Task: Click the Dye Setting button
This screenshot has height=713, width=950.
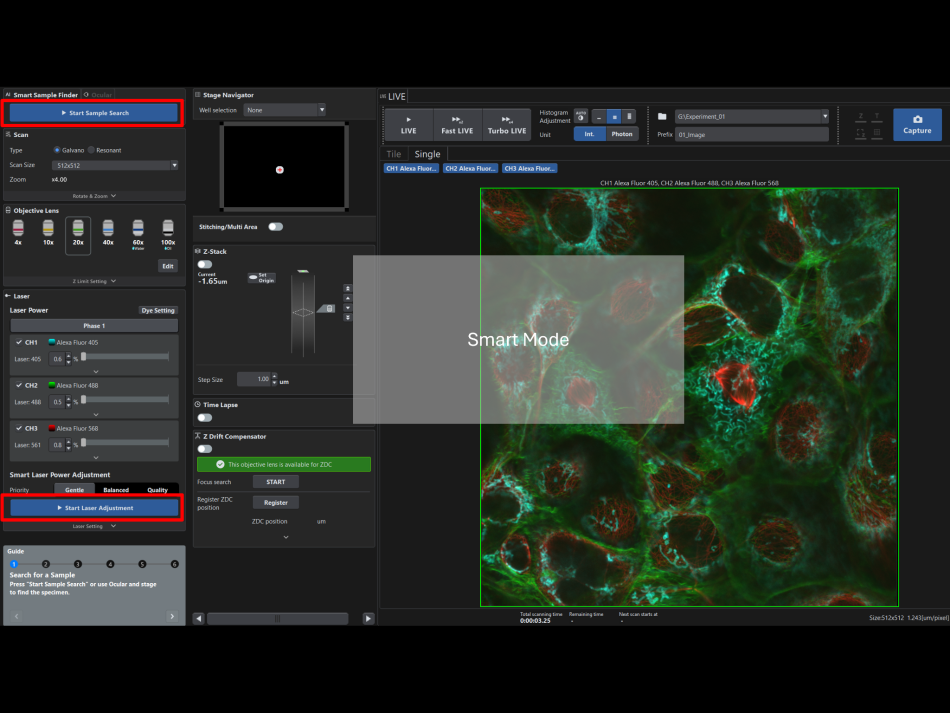Action: pyautogui.click(x=157, y=311)
